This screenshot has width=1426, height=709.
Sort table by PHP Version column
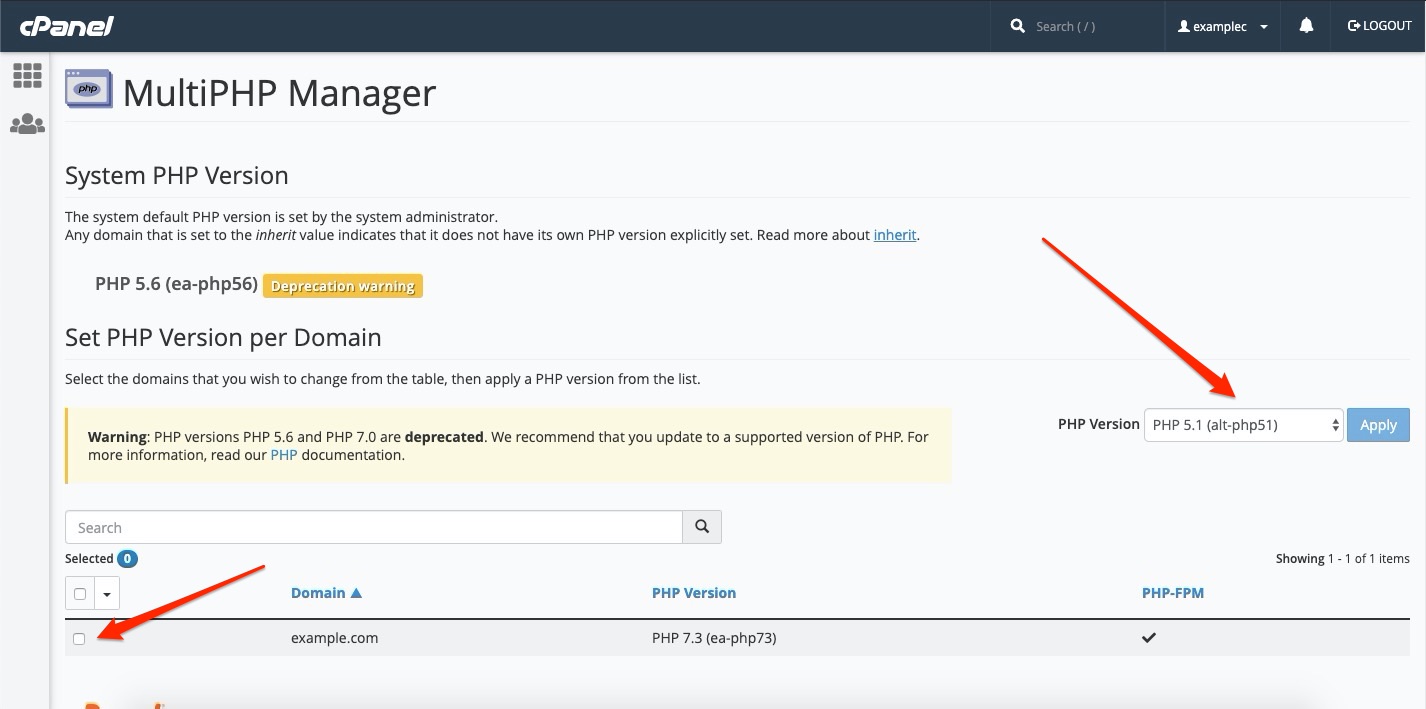(x=694, y=593)
